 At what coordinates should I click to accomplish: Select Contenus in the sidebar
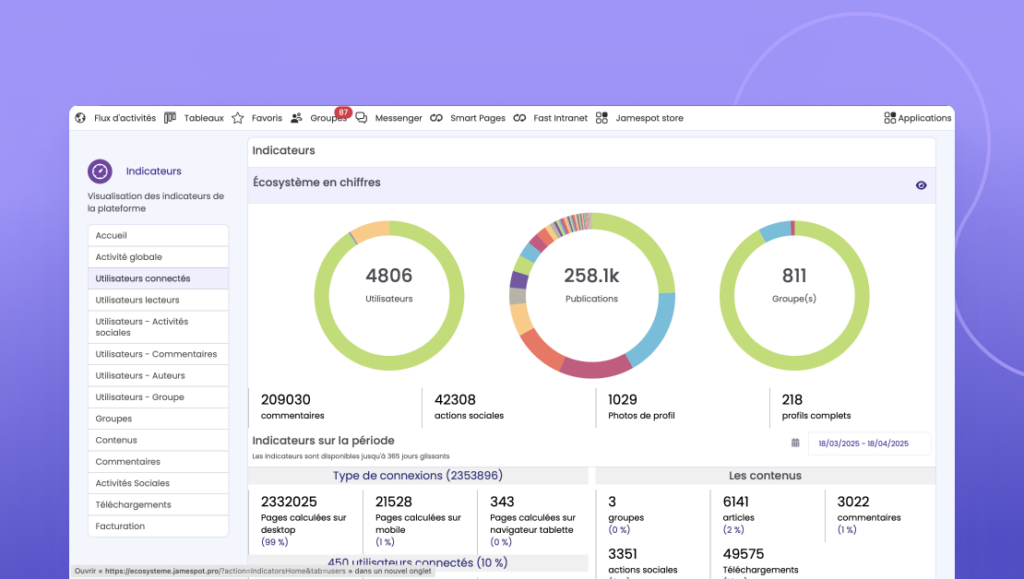pyautogui.click(x=158, y=440)
